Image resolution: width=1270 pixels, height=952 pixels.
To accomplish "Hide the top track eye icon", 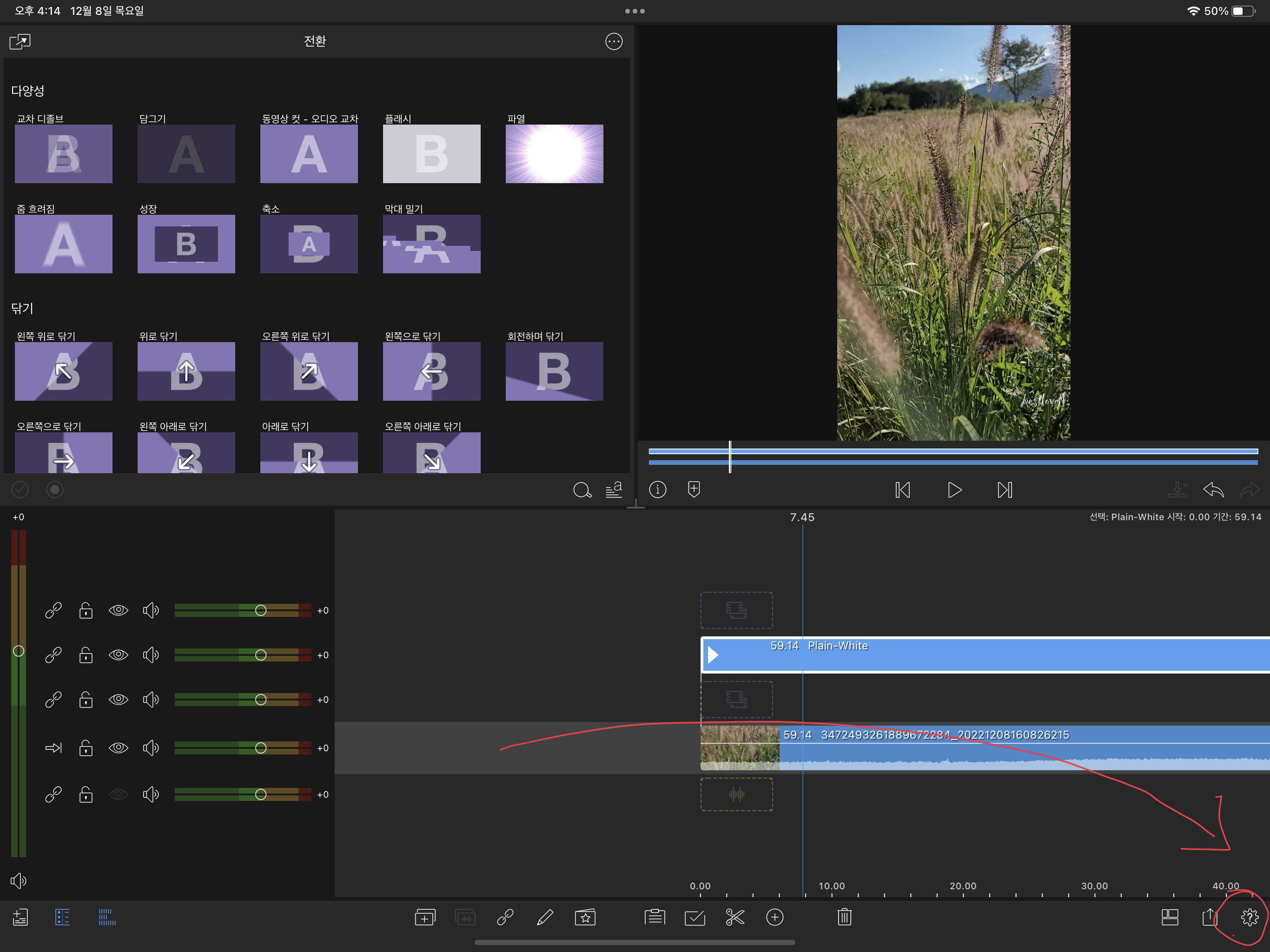I will pos(118,610).
